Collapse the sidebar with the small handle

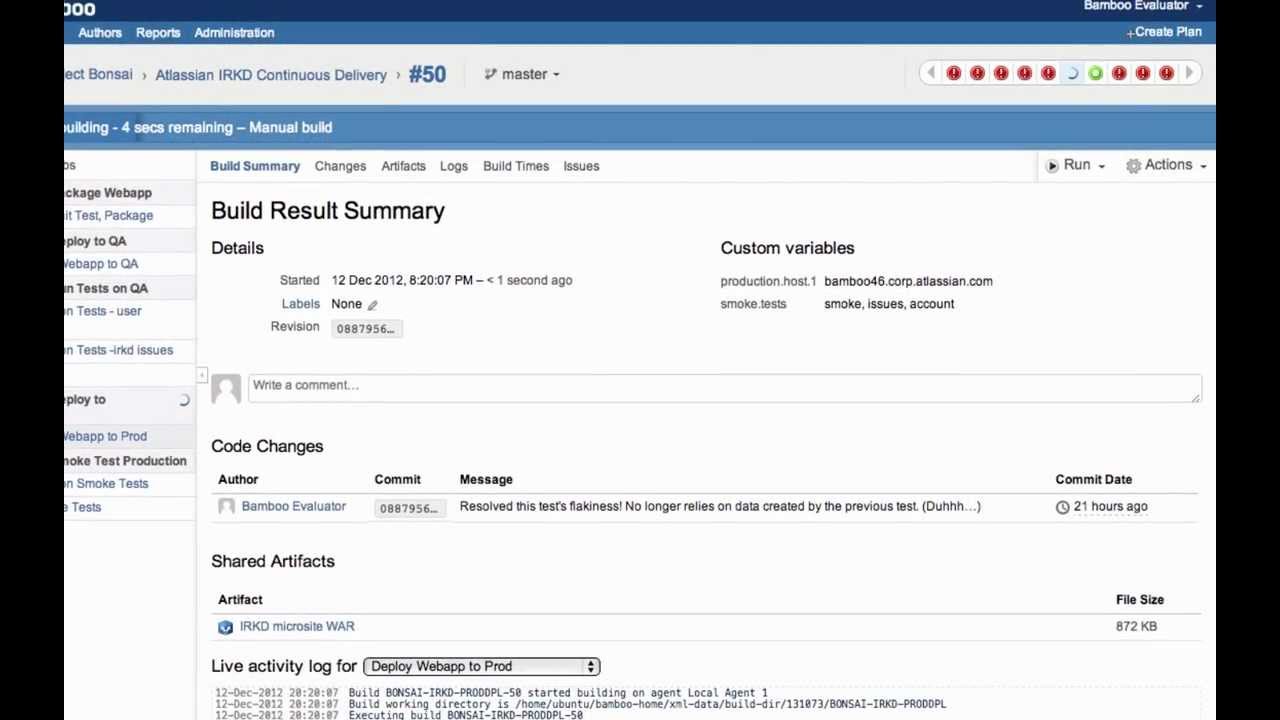202,375
